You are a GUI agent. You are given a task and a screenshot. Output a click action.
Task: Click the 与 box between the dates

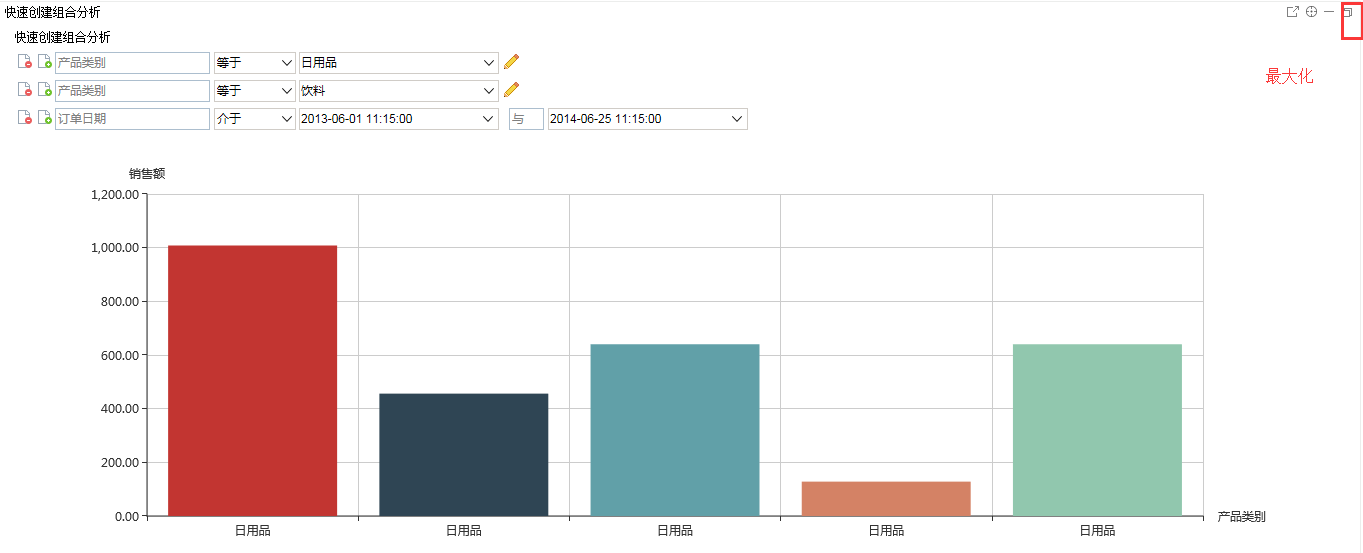526,118
